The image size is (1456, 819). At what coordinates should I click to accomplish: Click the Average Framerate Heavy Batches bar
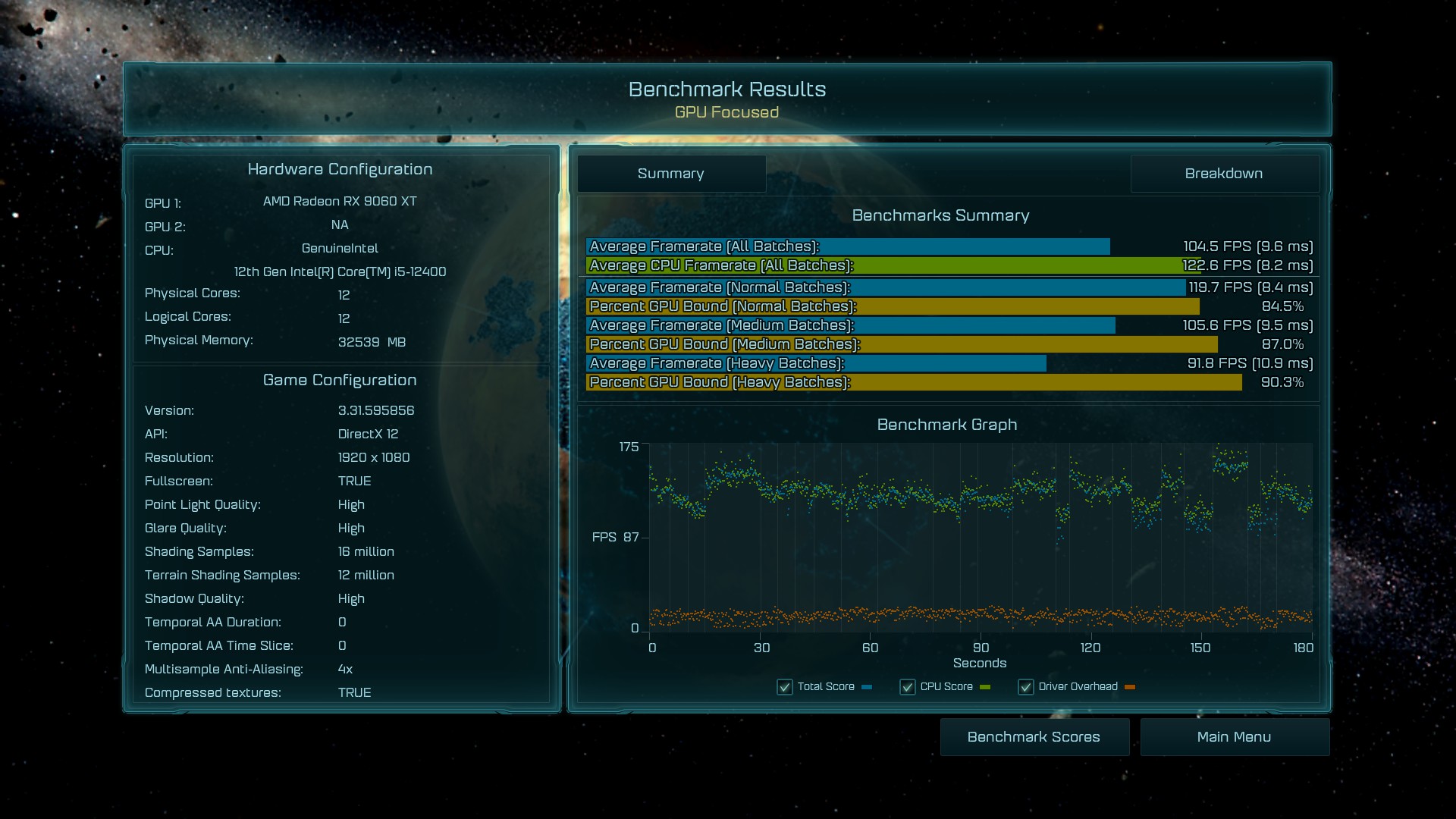(815, 363)
